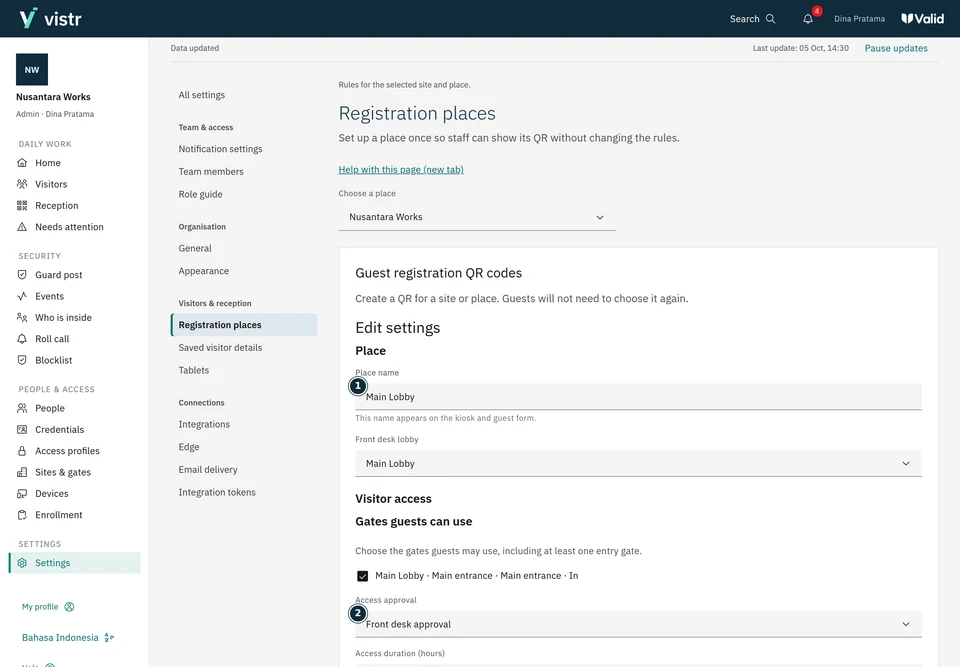The width and height of the screenshot is (960, 667).
Task: Click Pause updates link
Action: tap(896, 48)
